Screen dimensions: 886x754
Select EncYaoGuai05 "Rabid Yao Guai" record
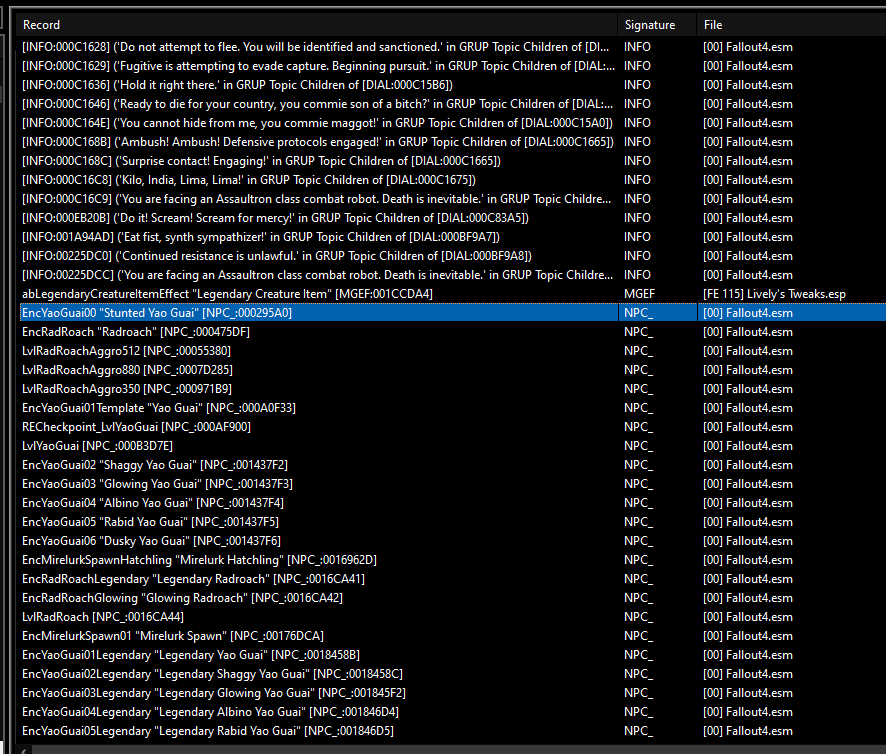(452, 522)
